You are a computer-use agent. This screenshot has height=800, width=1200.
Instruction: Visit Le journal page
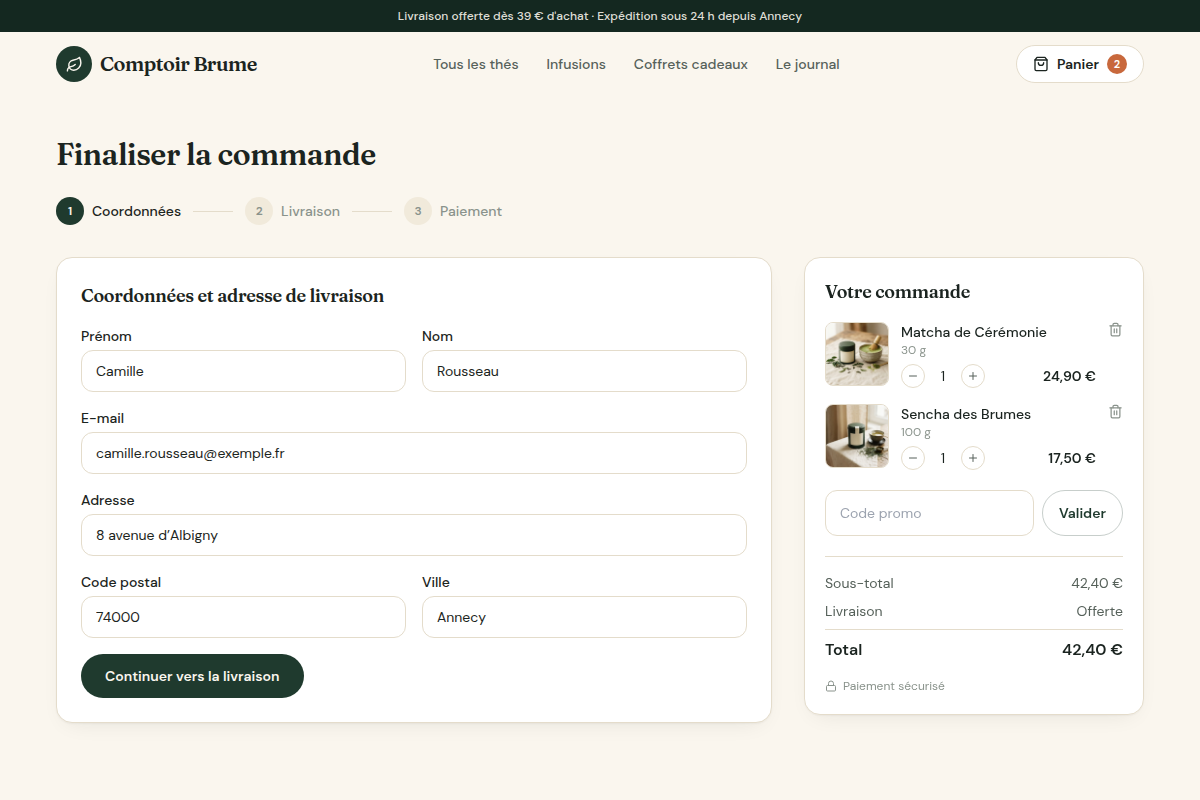click(x=808, y=64)
